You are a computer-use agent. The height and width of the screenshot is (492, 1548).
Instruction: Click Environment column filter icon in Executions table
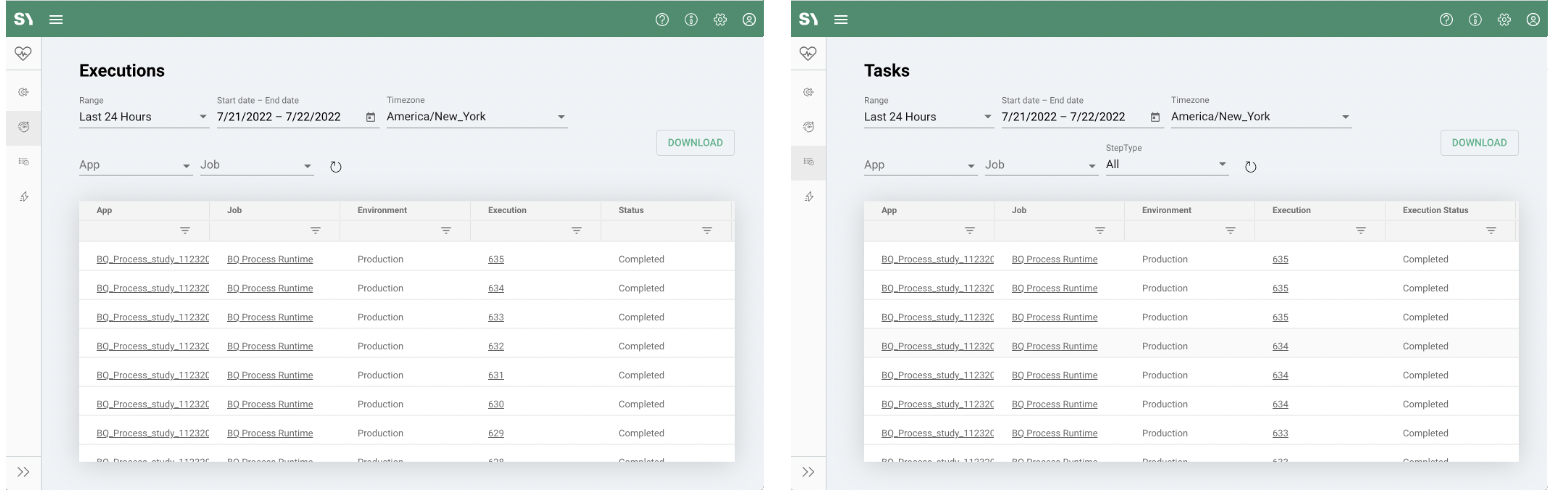446,230
